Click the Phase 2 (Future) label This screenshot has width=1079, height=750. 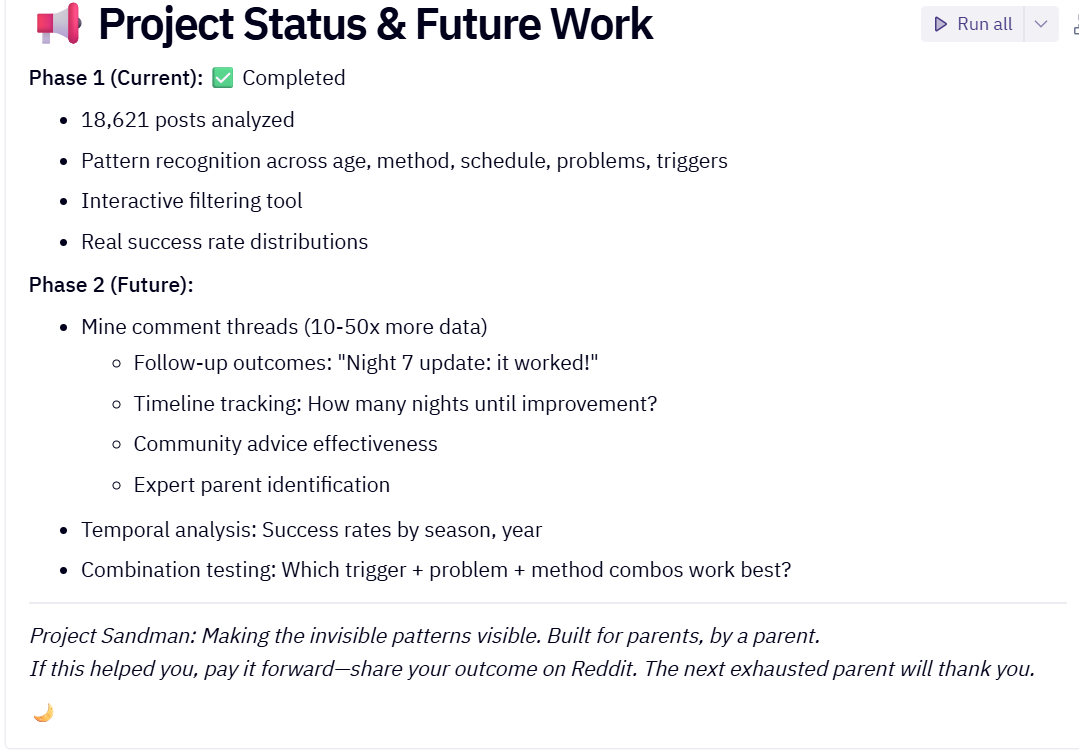point(111,285)
